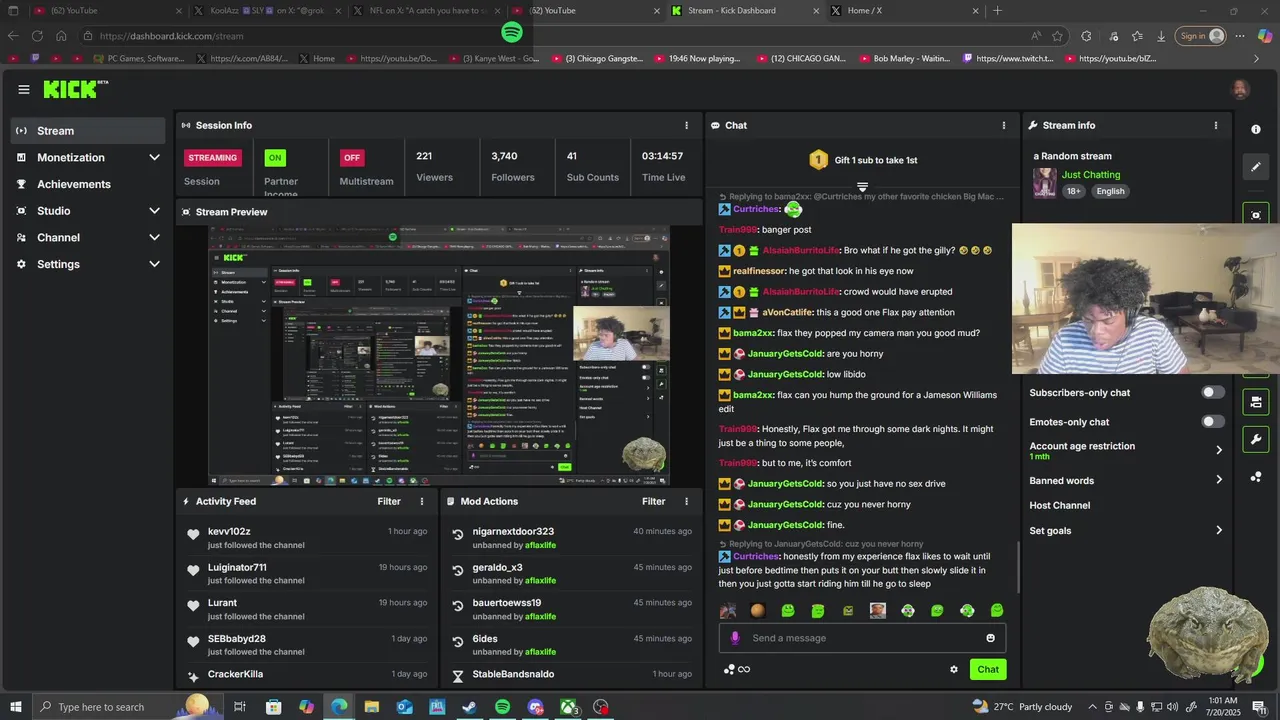Open Set goals settings

pos(1126,531)
